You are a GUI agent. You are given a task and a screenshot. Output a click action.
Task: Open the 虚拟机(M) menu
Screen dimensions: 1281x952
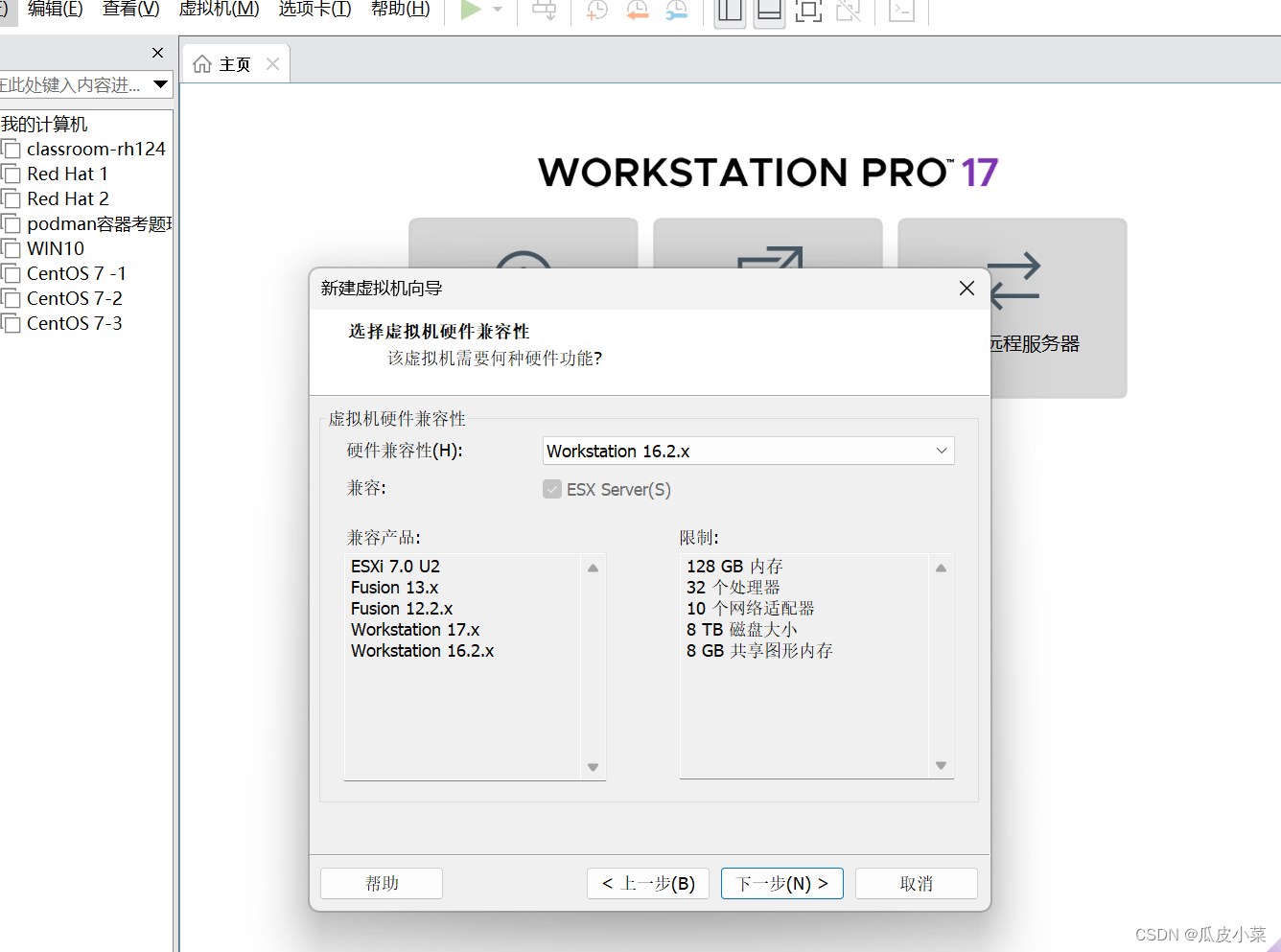[220, 10]
